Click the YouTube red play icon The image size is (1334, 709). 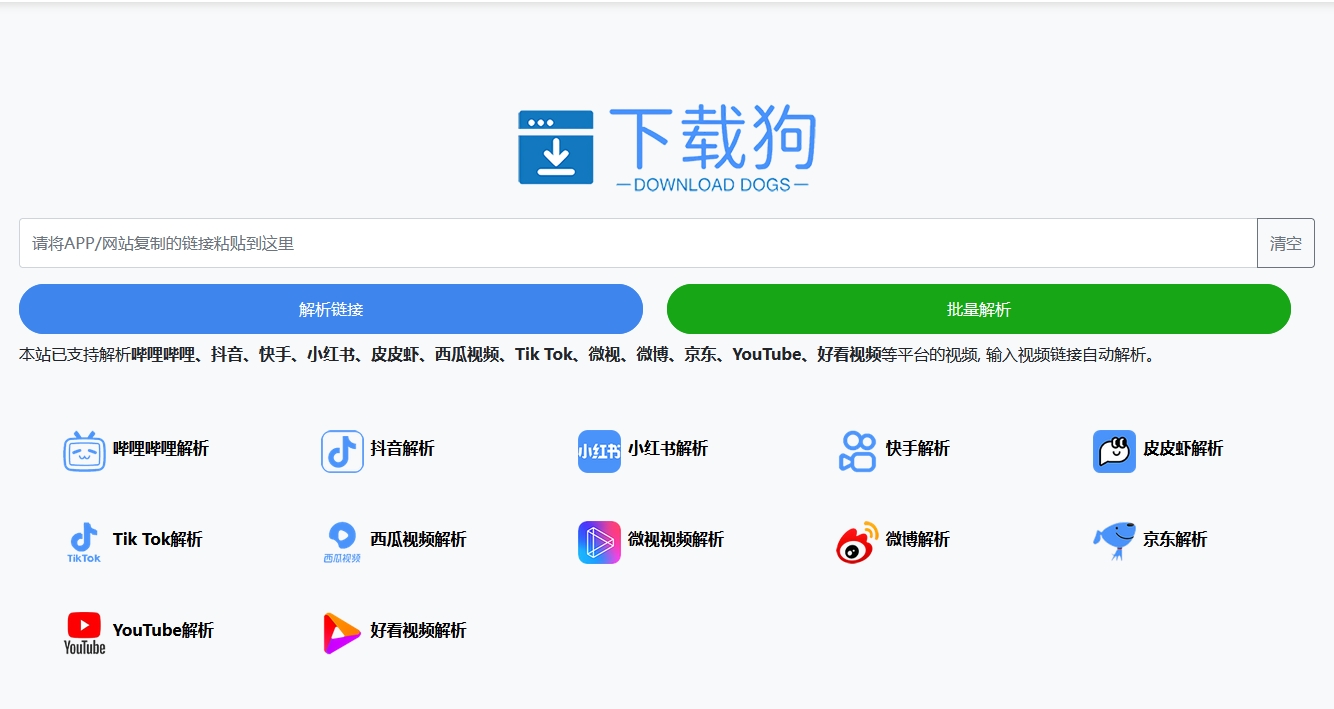[84, 633]
